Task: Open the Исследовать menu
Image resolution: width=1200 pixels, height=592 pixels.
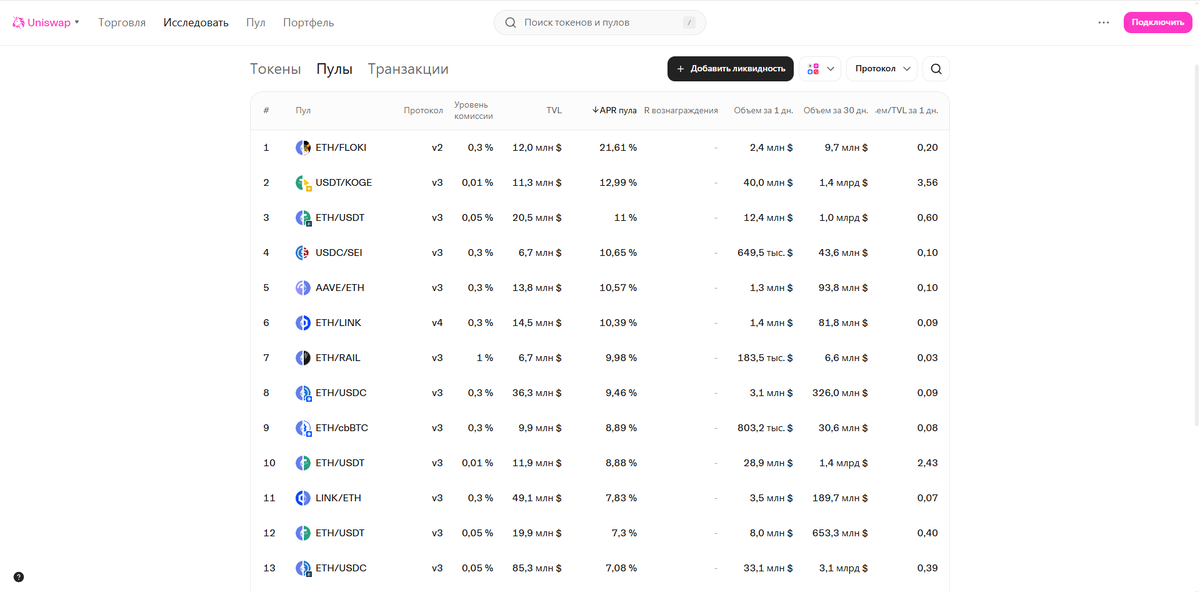Action: pos(196,22)
